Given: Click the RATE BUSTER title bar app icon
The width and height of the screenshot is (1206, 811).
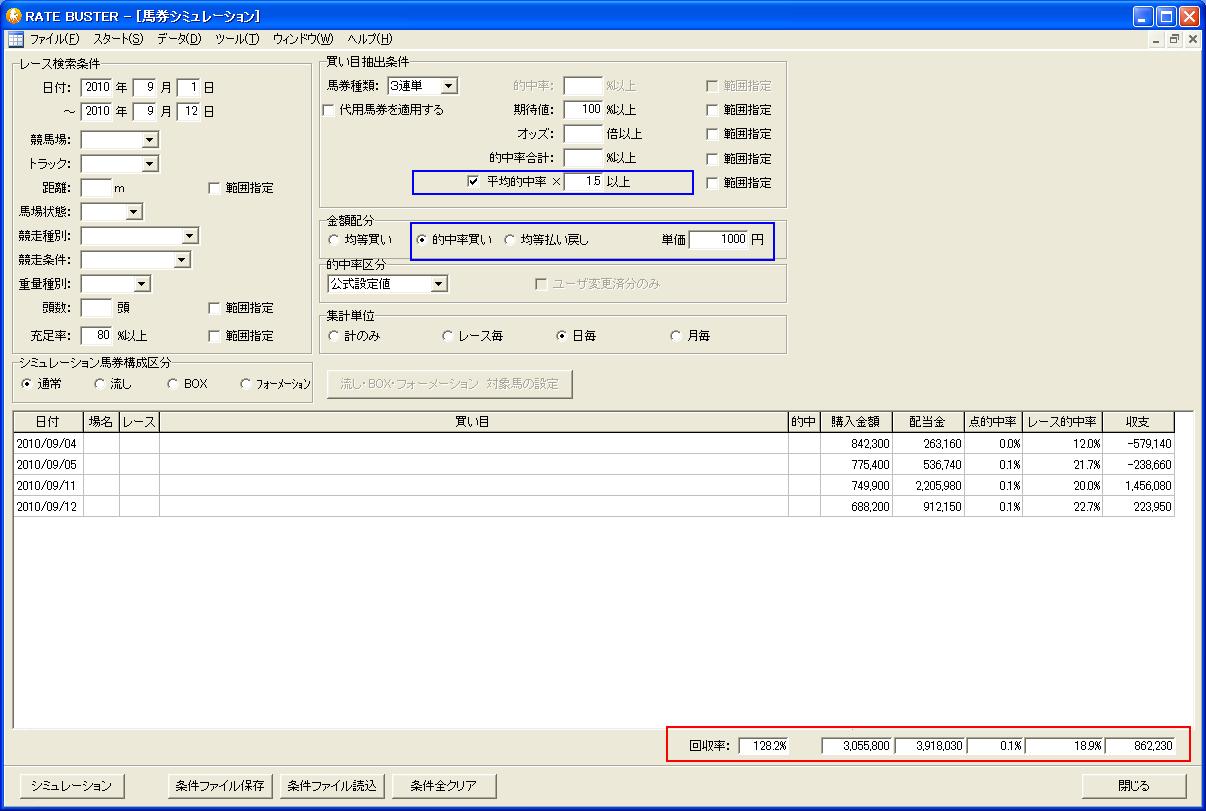Looking at the screenshot, I should click(13, 16).
